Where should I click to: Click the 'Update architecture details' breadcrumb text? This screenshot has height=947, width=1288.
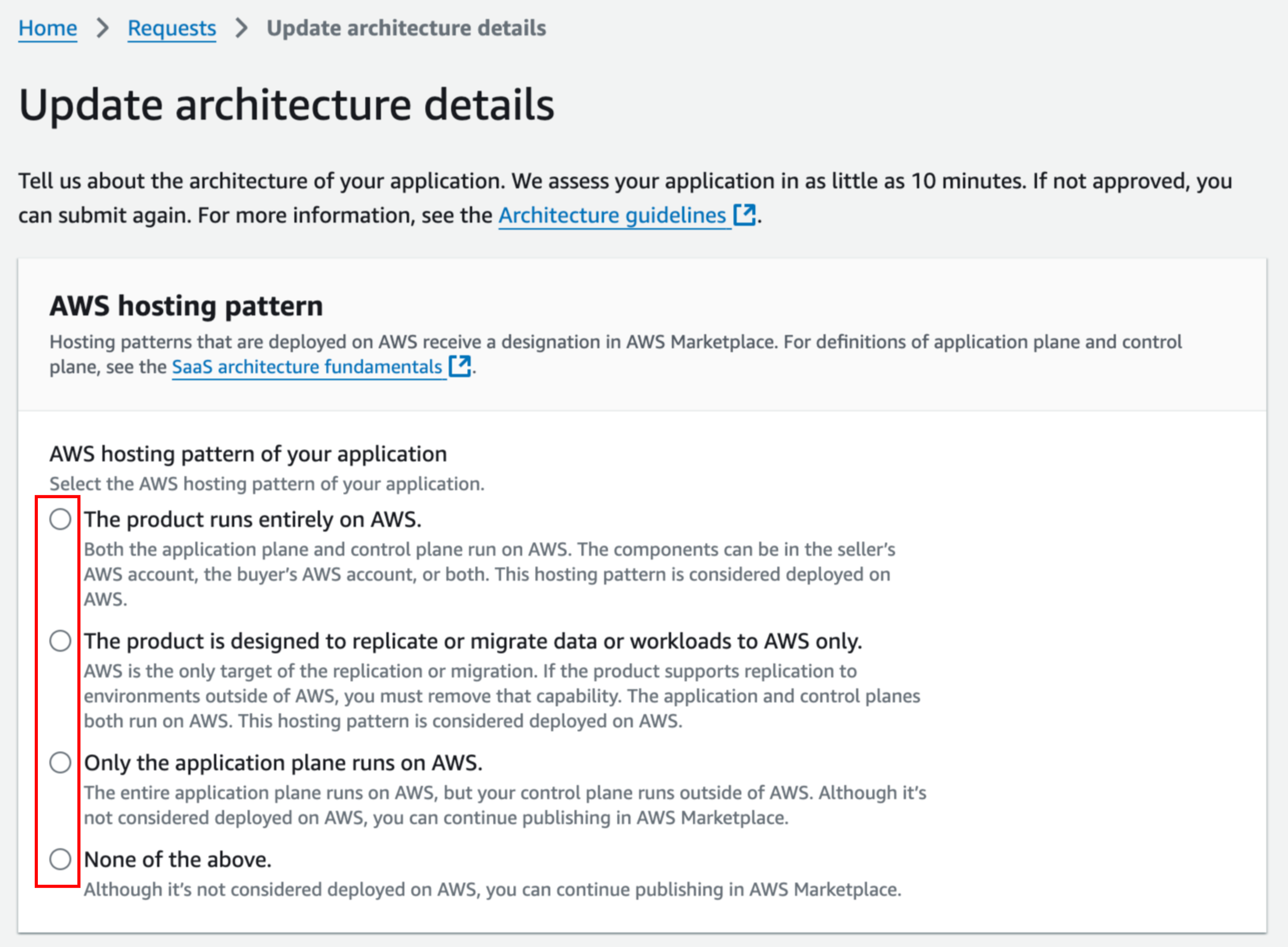click(x=406, y=28)
